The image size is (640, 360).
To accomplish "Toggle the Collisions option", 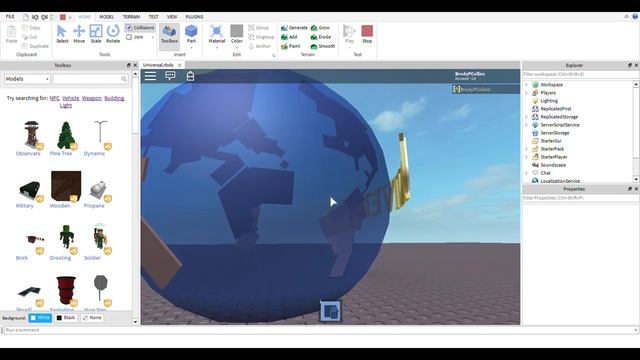I will coord(140,28).
